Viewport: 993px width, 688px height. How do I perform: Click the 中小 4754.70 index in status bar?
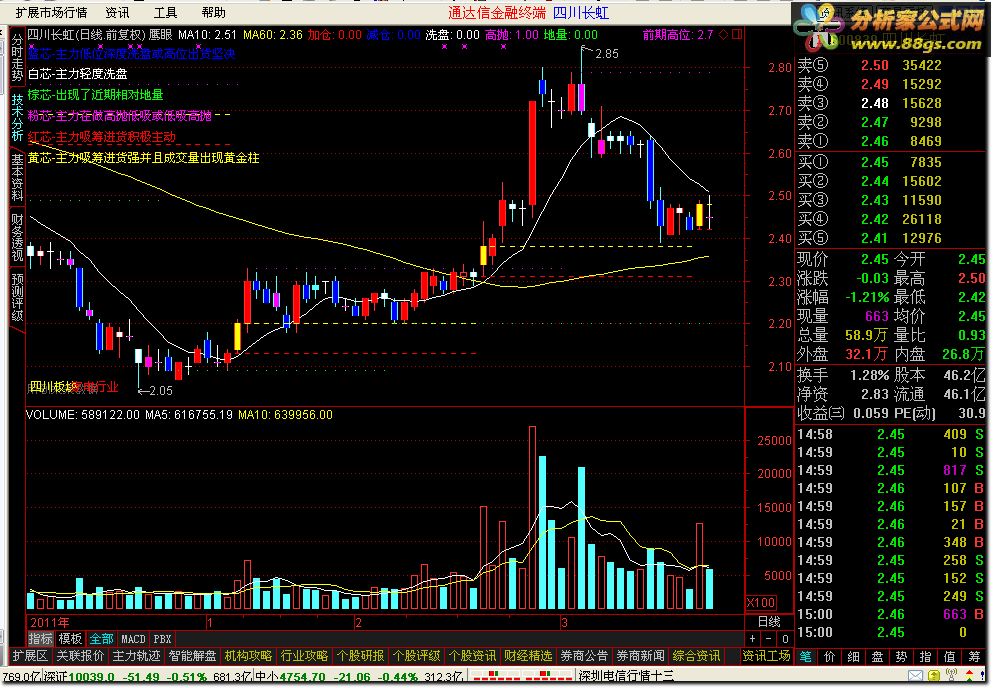coord(289,677)
